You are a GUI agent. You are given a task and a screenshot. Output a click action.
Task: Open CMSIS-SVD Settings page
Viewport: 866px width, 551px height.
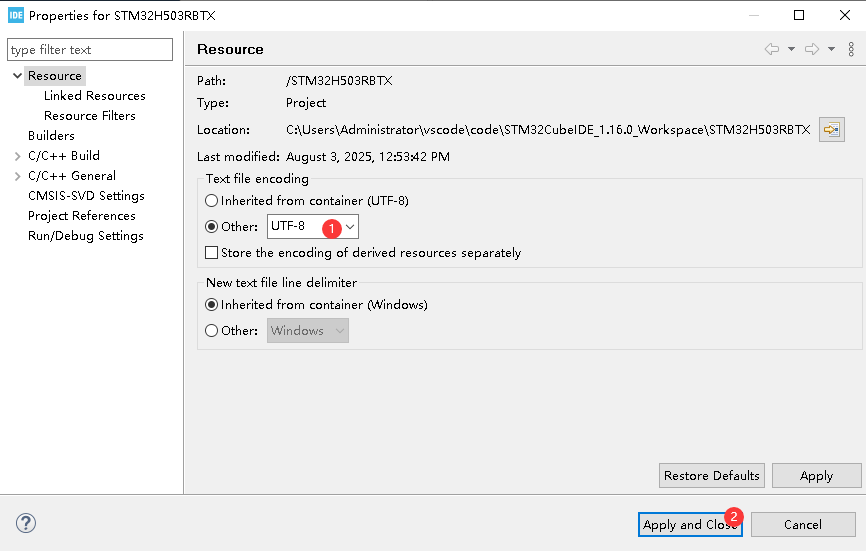[x=87, y=195]
